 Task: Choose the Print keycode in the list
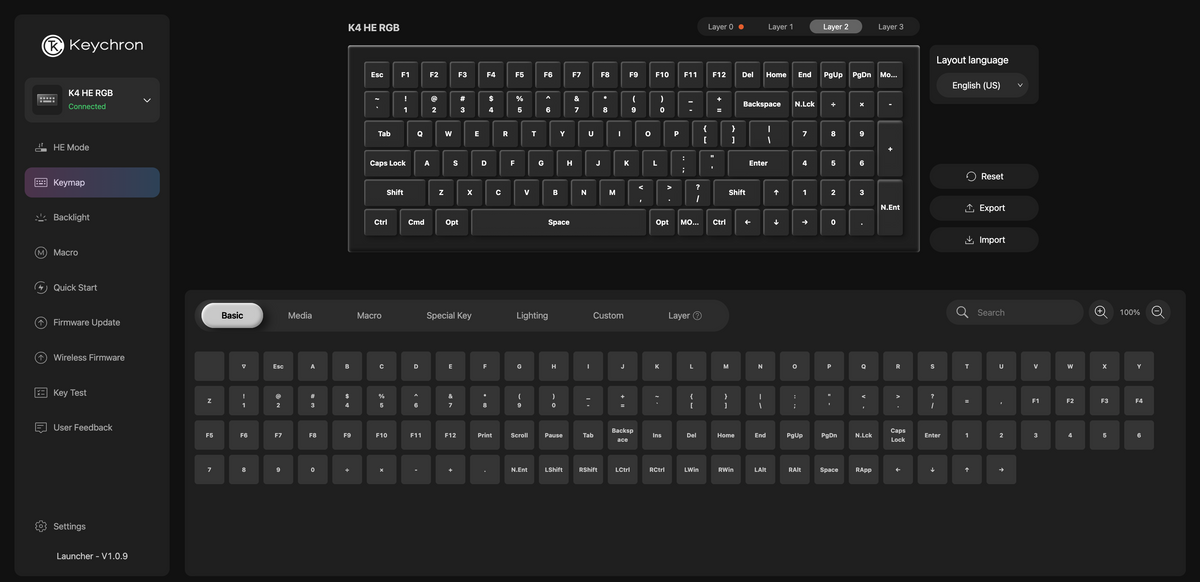point(485,435)
